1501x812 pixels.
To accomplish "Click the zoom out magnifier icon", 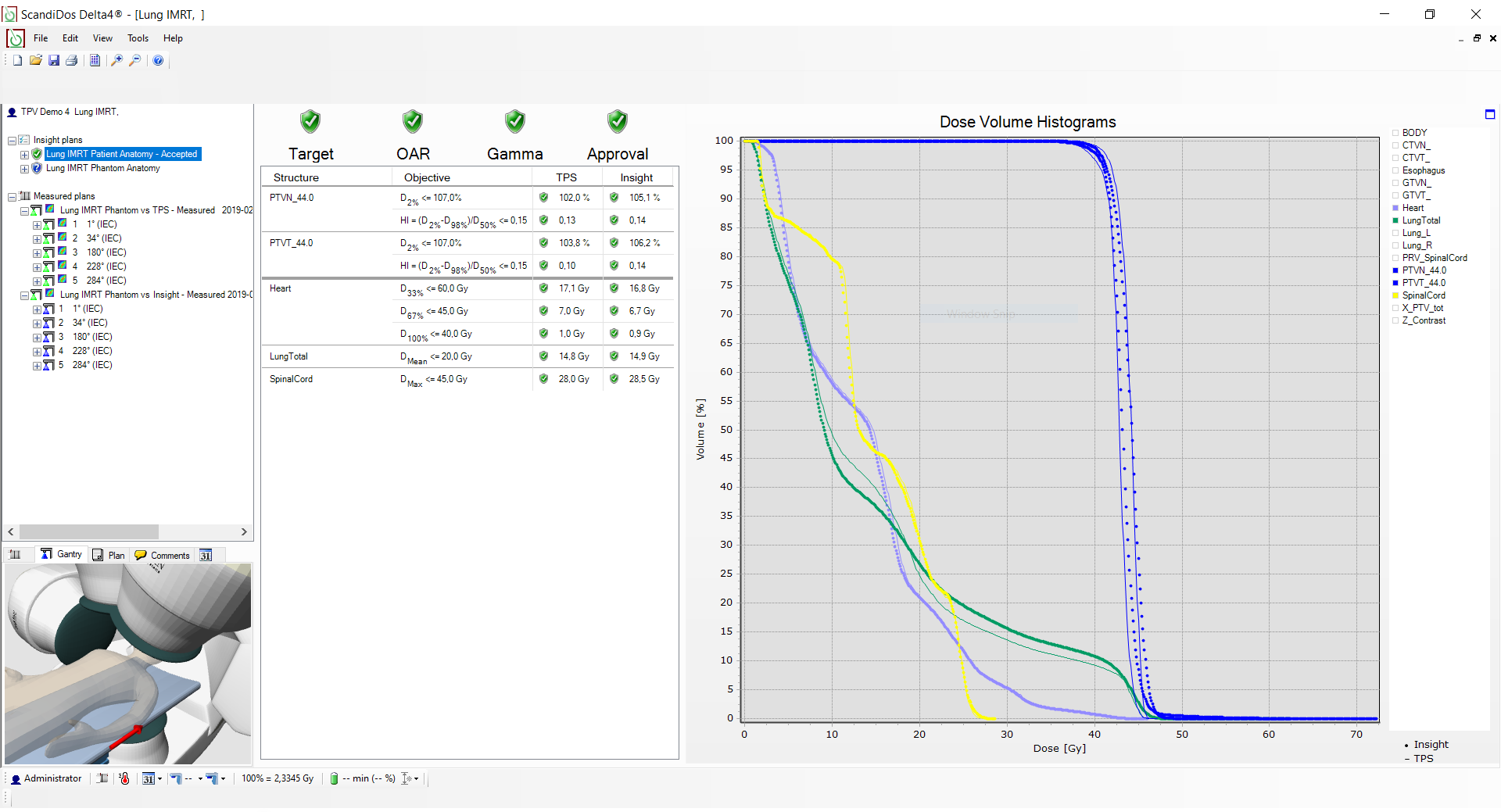I will 135,60.
